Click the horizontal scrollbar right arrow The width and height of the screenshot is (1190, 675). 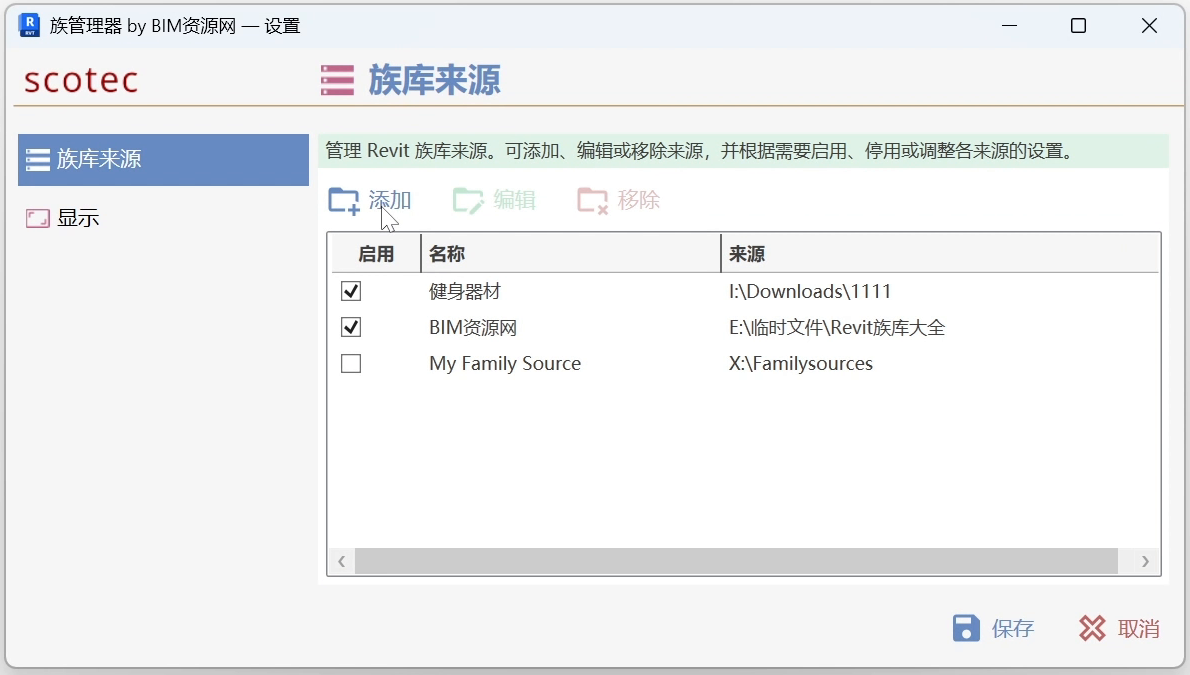point(1145,561)
